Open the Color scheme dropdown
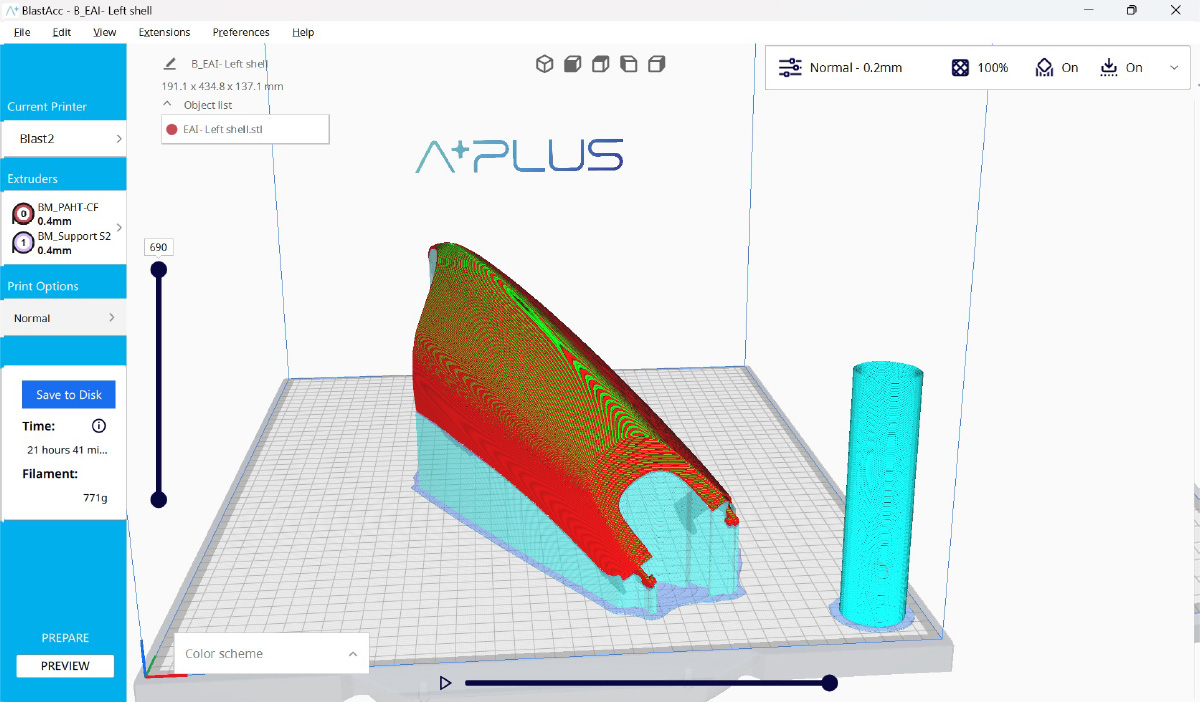This screenshot has height=702, width=1200. click(271, 654)
